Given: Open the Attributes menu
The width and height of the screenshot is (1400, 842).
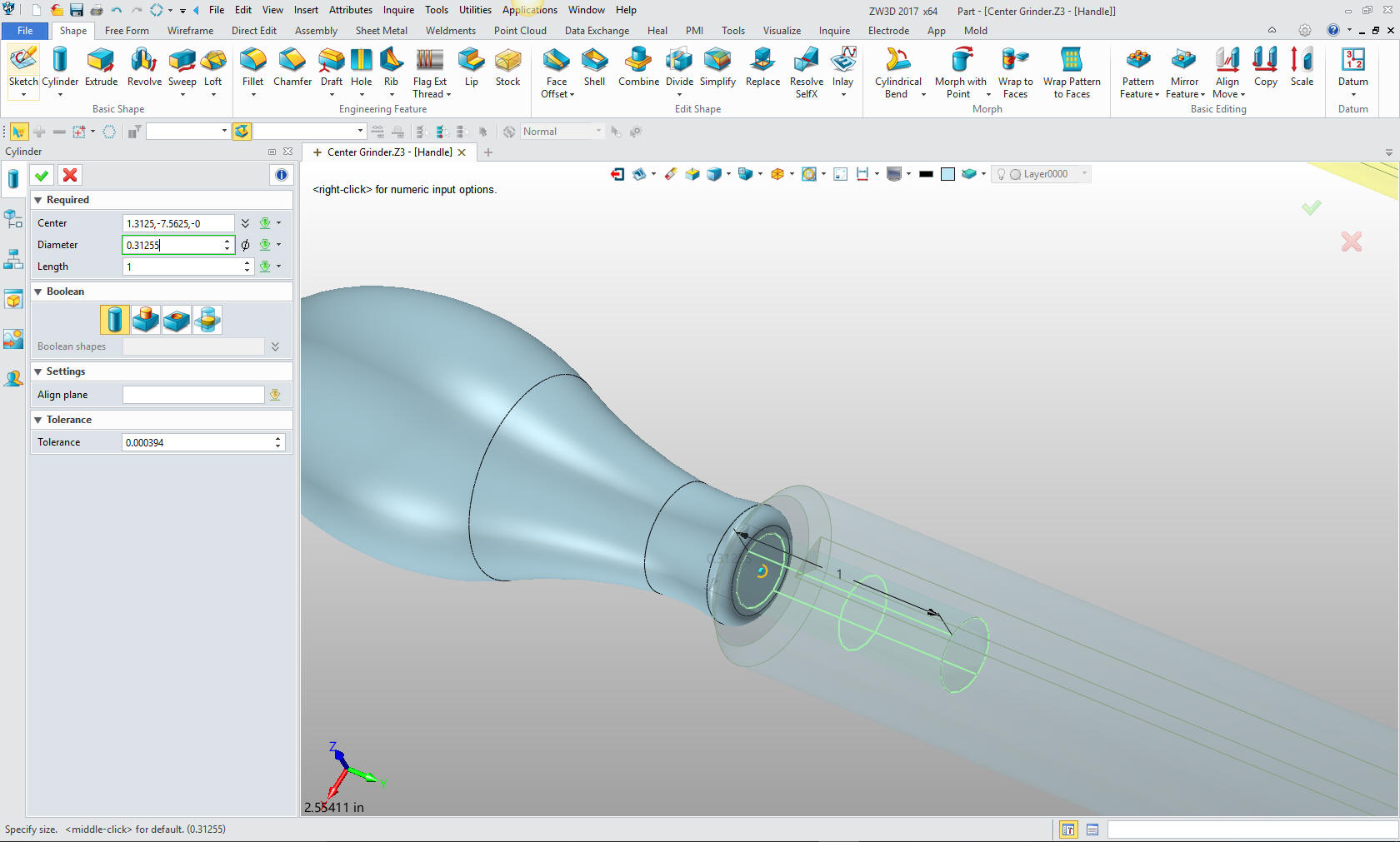Looking at the screenshot, I should (350, 10).
